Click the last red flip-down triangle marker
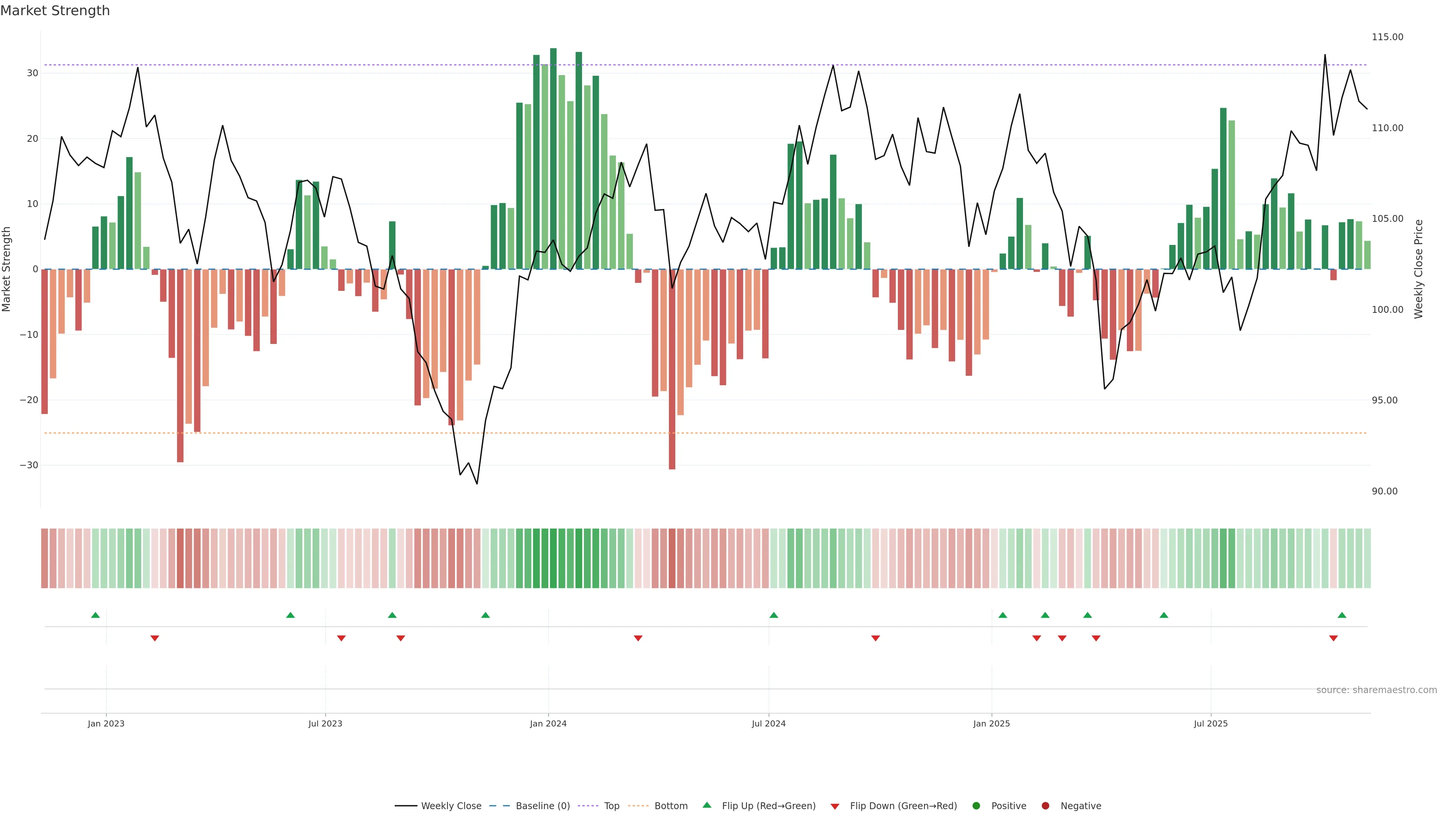This screenshot has height=819, width=1456. pyautogui.click(x=1334, y=638)
